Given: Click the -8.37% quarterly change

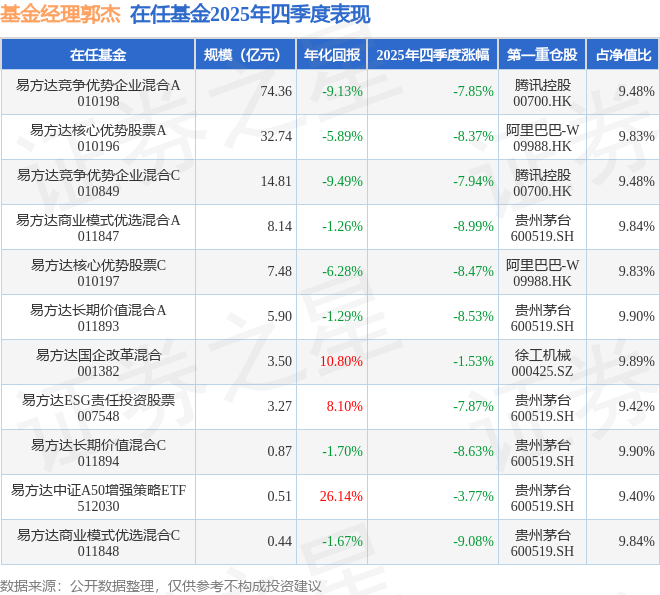Looking at the screenshot, I should point(473,136).
